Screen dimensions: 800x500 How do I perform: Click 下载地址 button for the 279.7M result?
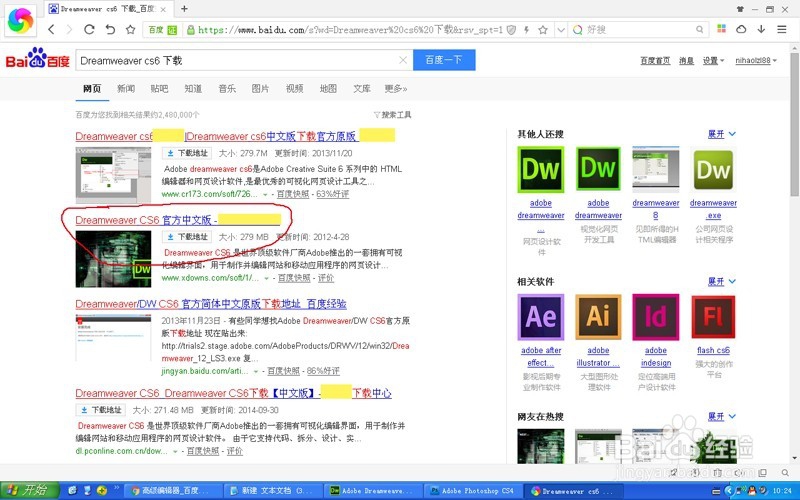[187, 153]
